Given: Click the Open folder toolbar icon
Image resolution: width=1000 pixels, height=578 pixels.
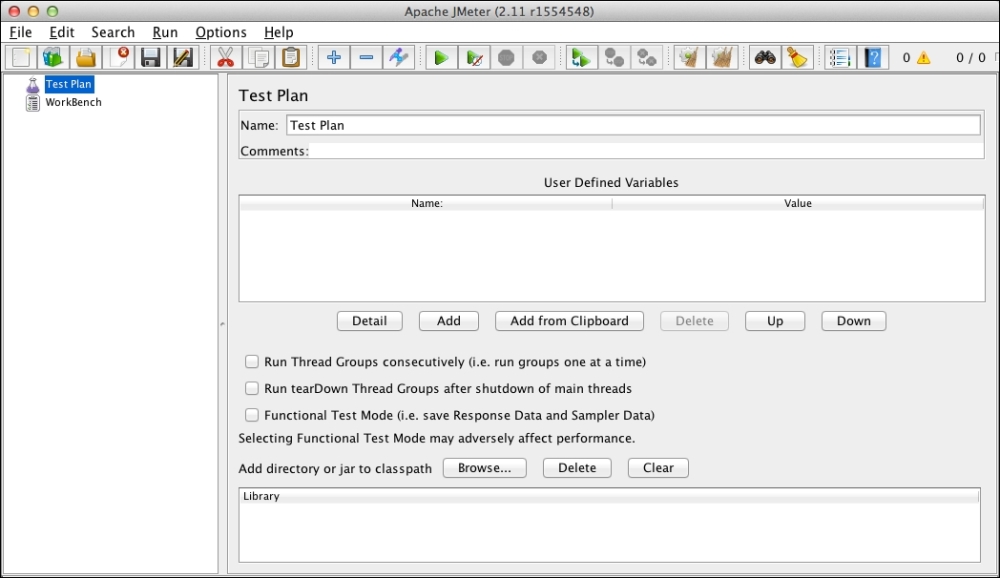Looking at the screenshot, I should (x=85, y=57).
